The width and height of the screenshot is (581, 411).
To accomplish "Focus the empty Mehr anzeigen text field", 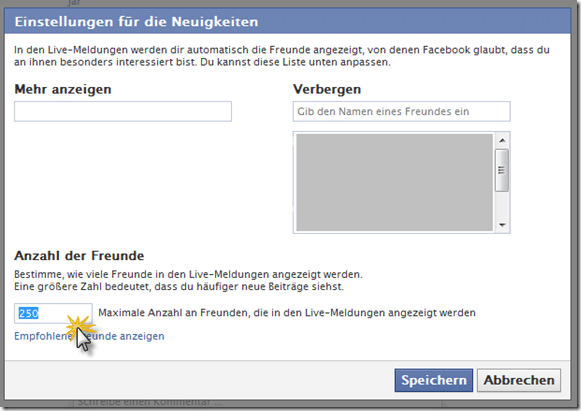I will [x=123, y=111].
